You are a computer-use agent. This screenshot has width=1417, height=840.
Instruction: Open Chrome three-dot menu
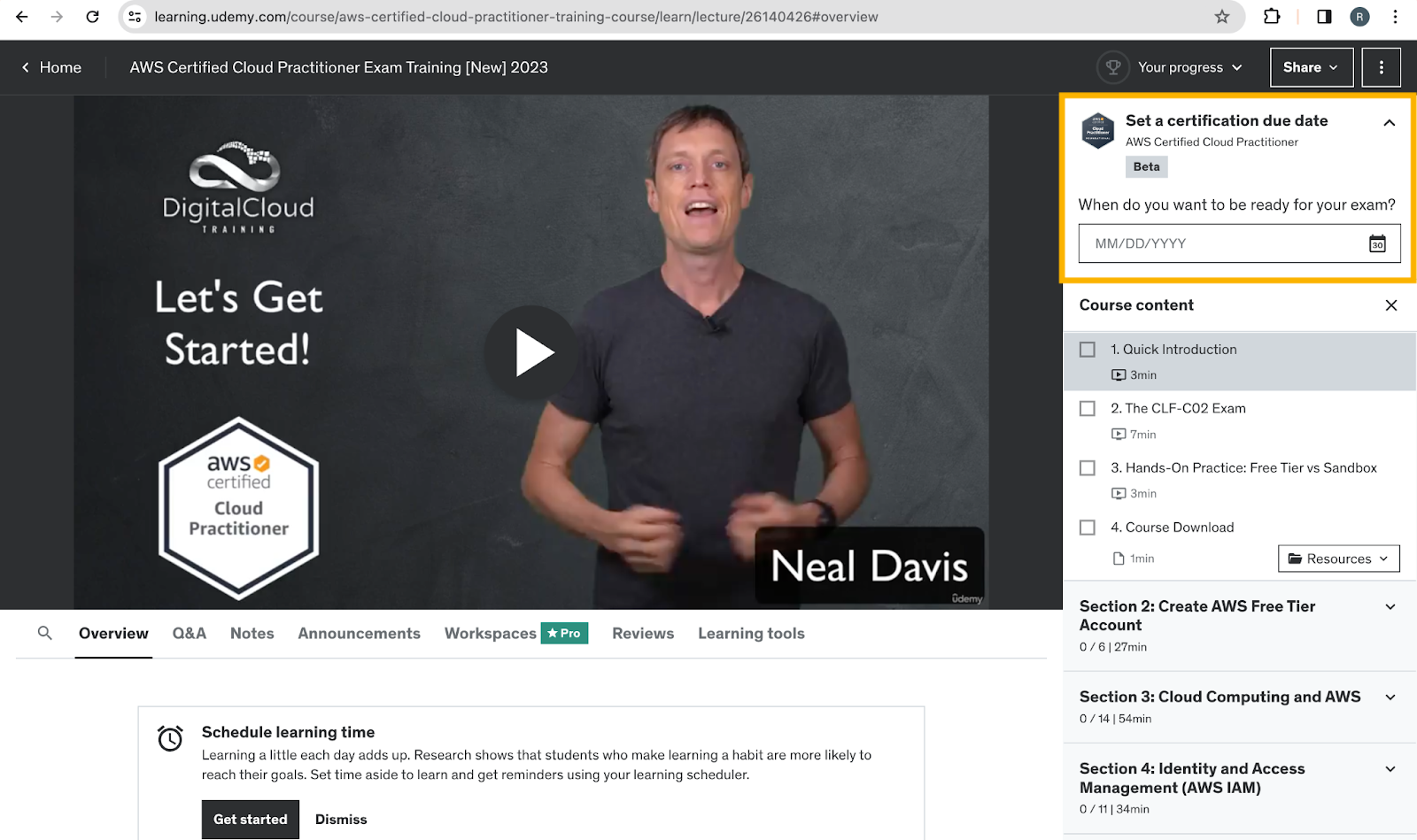(1395, 17)
